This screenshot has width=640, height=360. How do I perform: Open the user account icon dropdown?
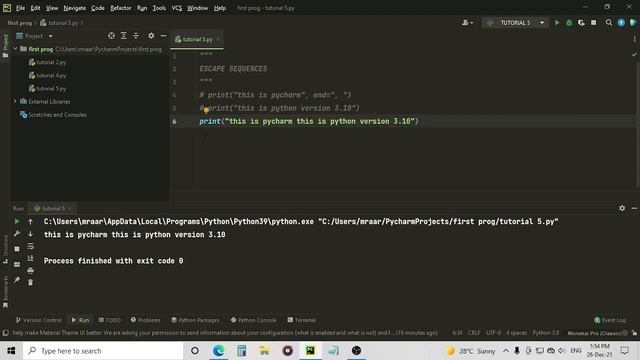[x=467, y=23]
